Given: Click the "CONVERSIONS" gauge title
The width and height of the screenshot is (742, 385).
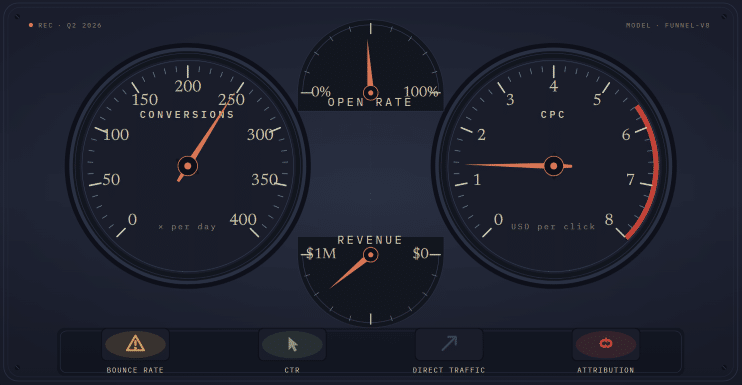Looking at the screenshot, I should click(187, 114).
